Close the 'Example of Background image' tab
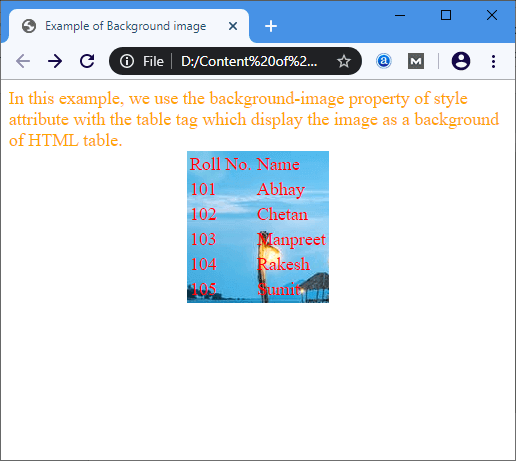 [233, 26]
